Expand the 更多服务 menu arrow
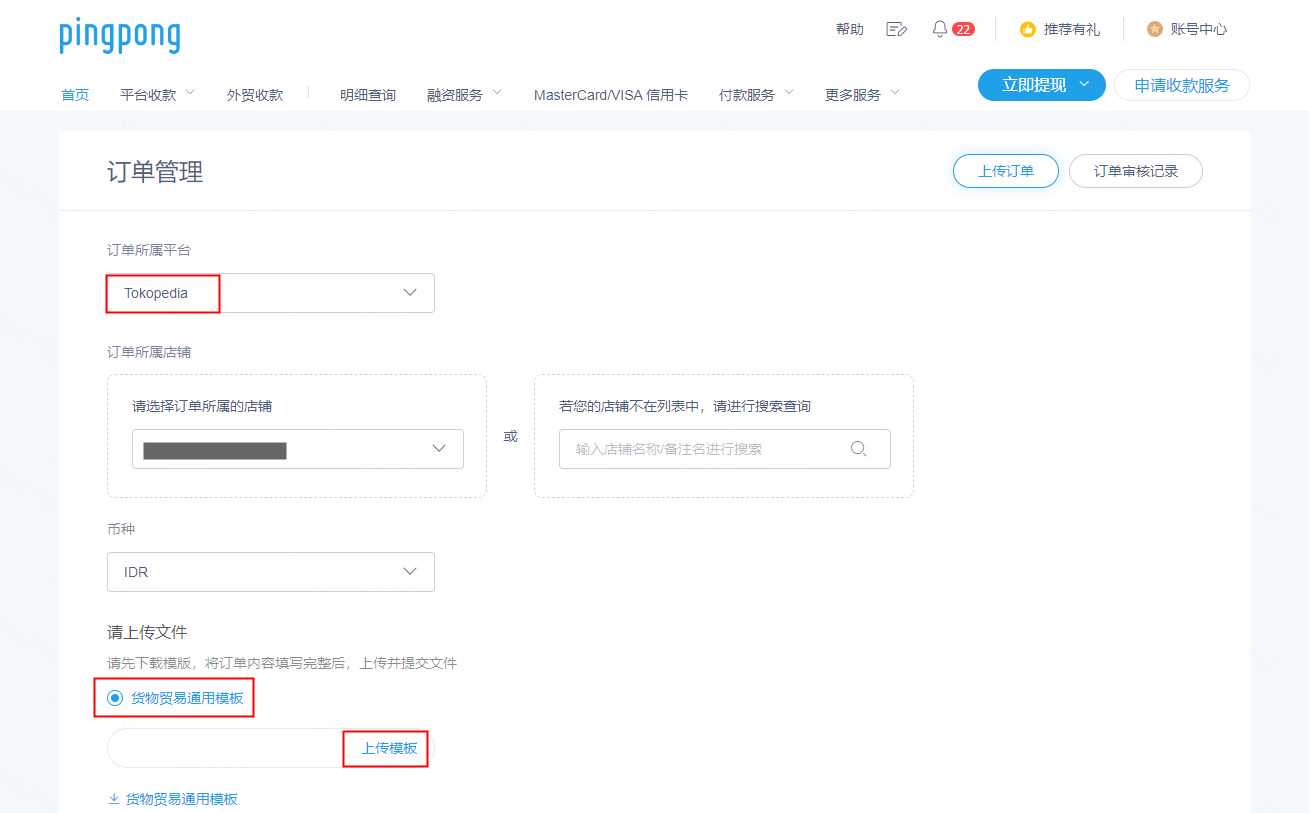The image size is (1309, 813). [x=895, y=93]
